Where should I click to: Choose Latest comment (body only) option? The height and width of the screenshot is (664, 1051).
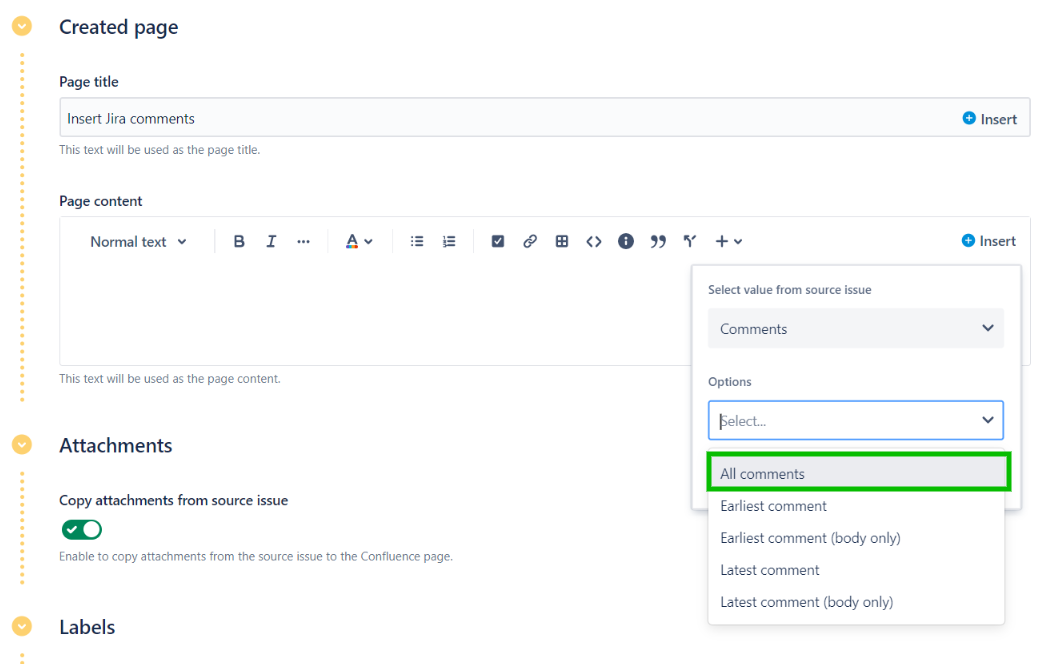(806, 602)
